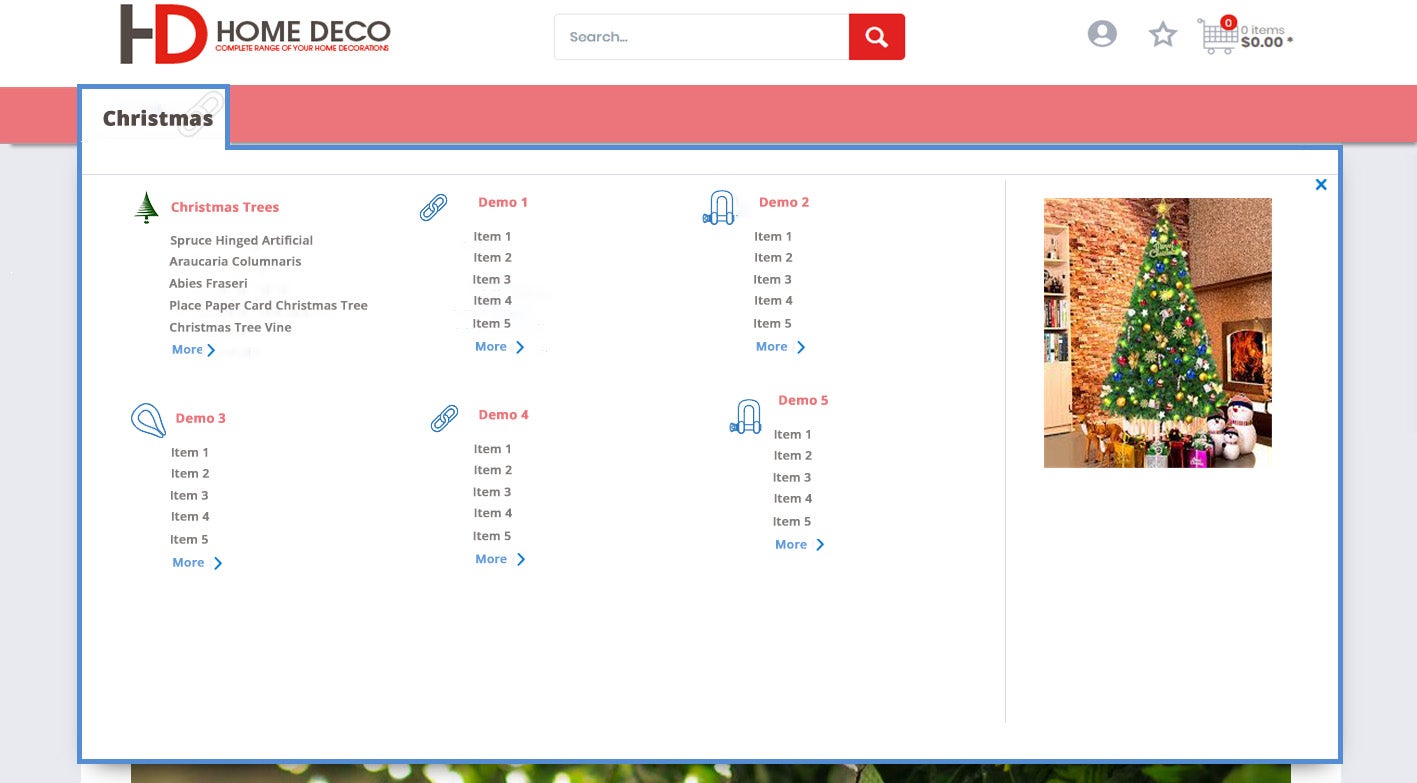Click the cart total $0.00
The width and height of the screenshot is (1417, 783).
pyautogui.click(x=1262, y=43)
